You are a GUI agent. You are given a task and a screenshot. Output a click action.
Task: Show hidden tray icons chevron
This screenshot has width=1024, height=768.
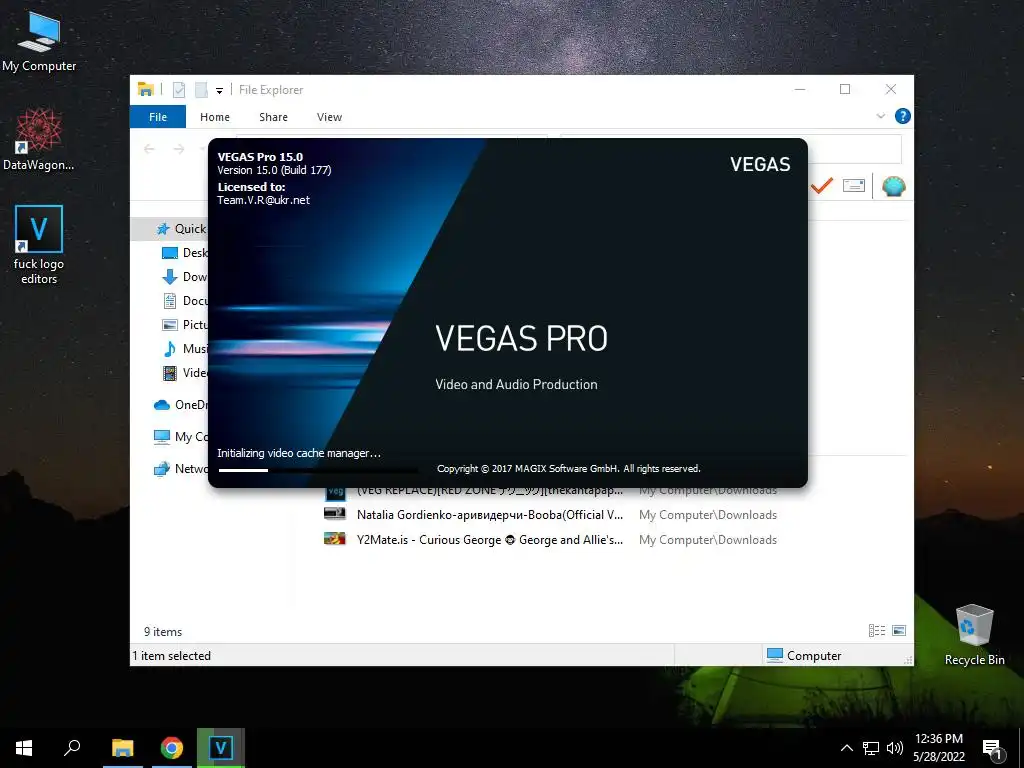846,748
